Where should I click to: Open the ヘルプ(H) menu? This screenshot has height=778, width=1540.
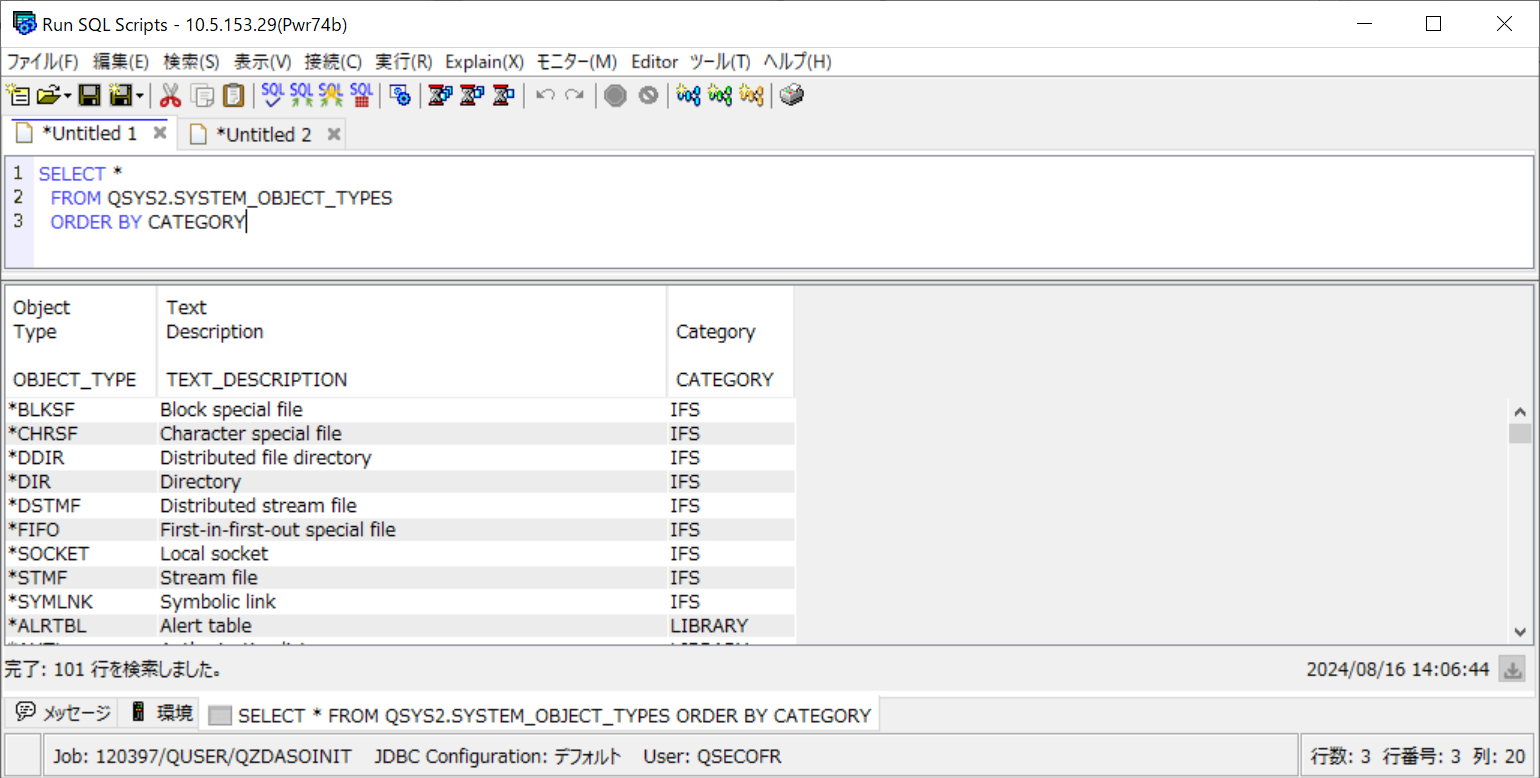(x=797, y=62)
